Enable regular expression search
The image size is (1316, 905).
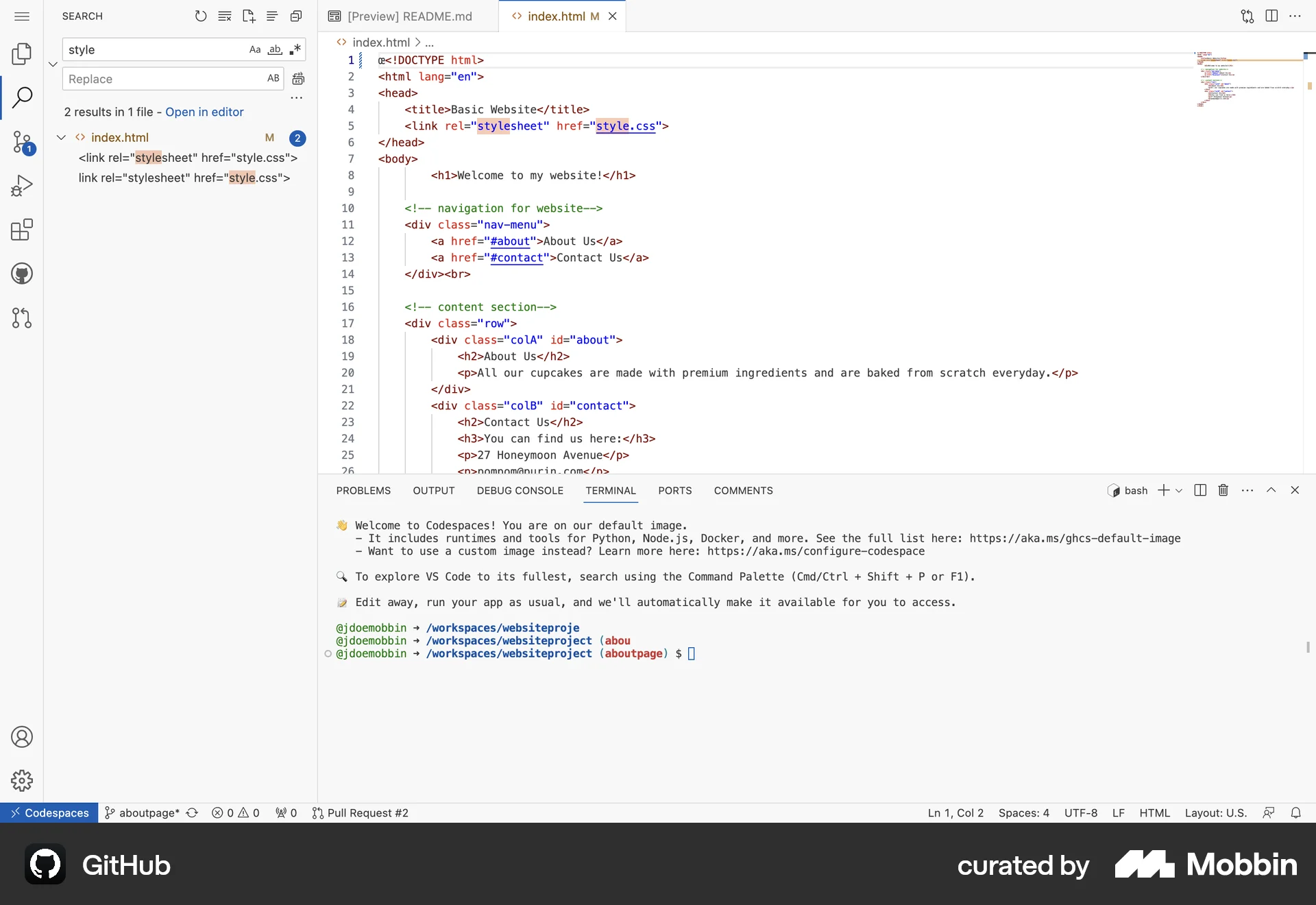pyautogui.click(x=295, y=49)
